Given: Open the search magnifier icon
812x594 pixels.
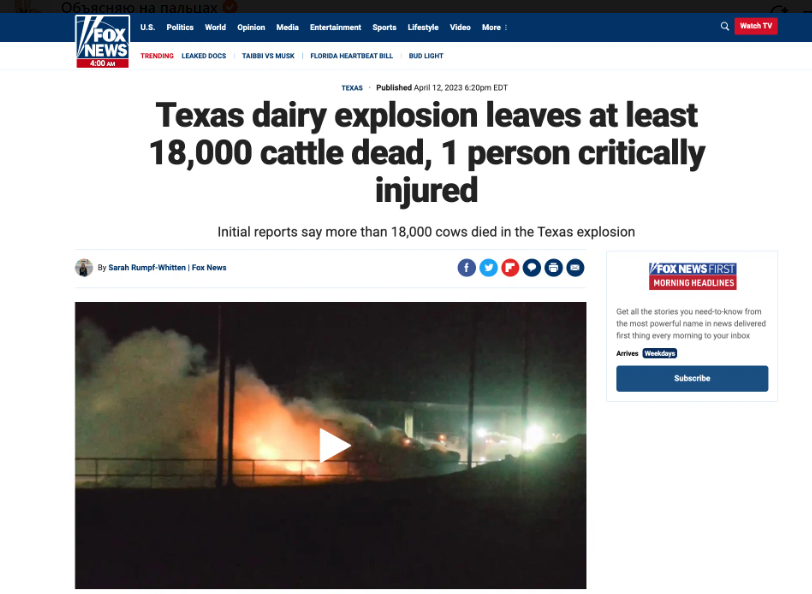Looking at the screenshot, I should coord(724,26).
